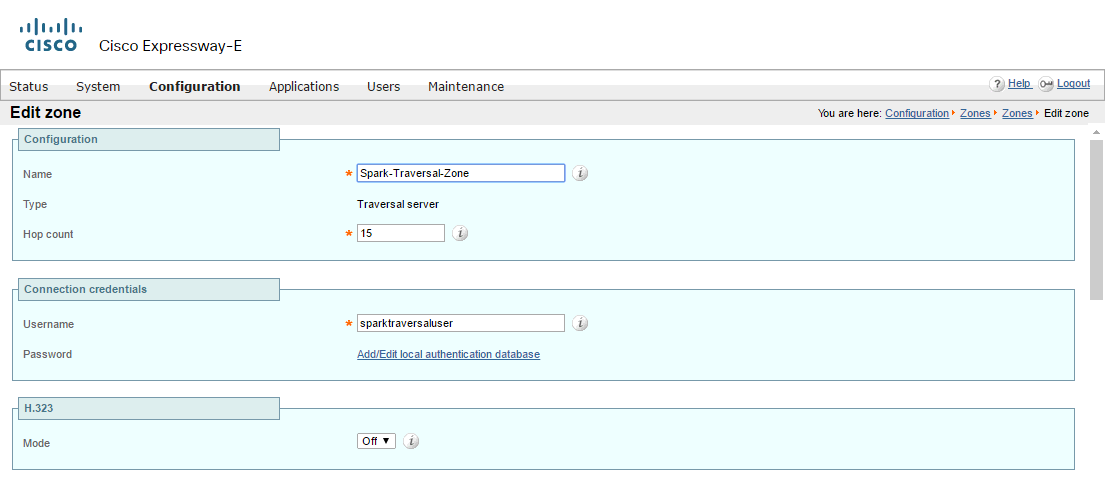The width and height of the screenshot is (1105, 477).
Task: Go to Configuration in the breadcrumb
Action: [917, 113]
